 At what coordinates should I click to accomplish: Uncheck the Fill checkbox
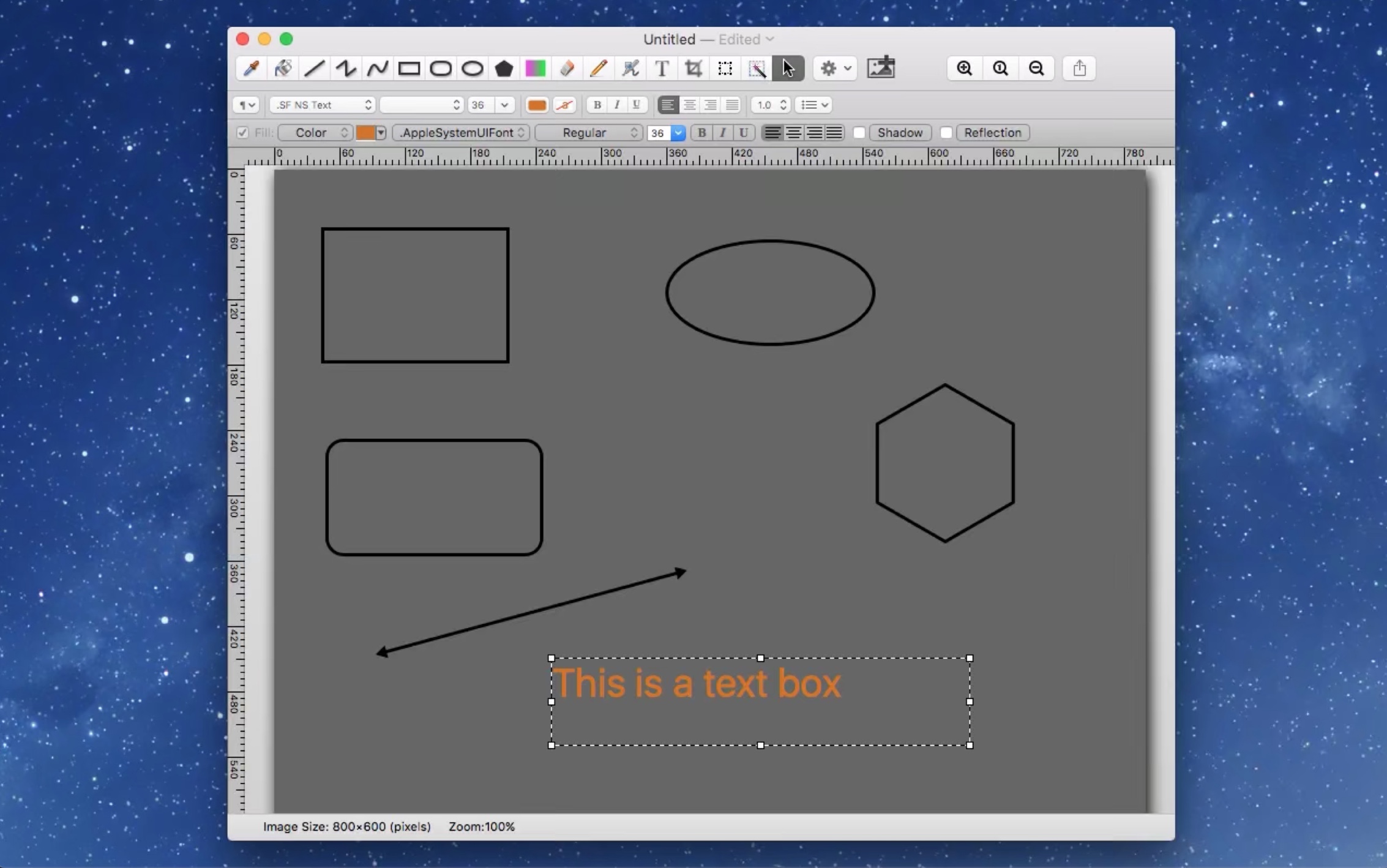242,133
